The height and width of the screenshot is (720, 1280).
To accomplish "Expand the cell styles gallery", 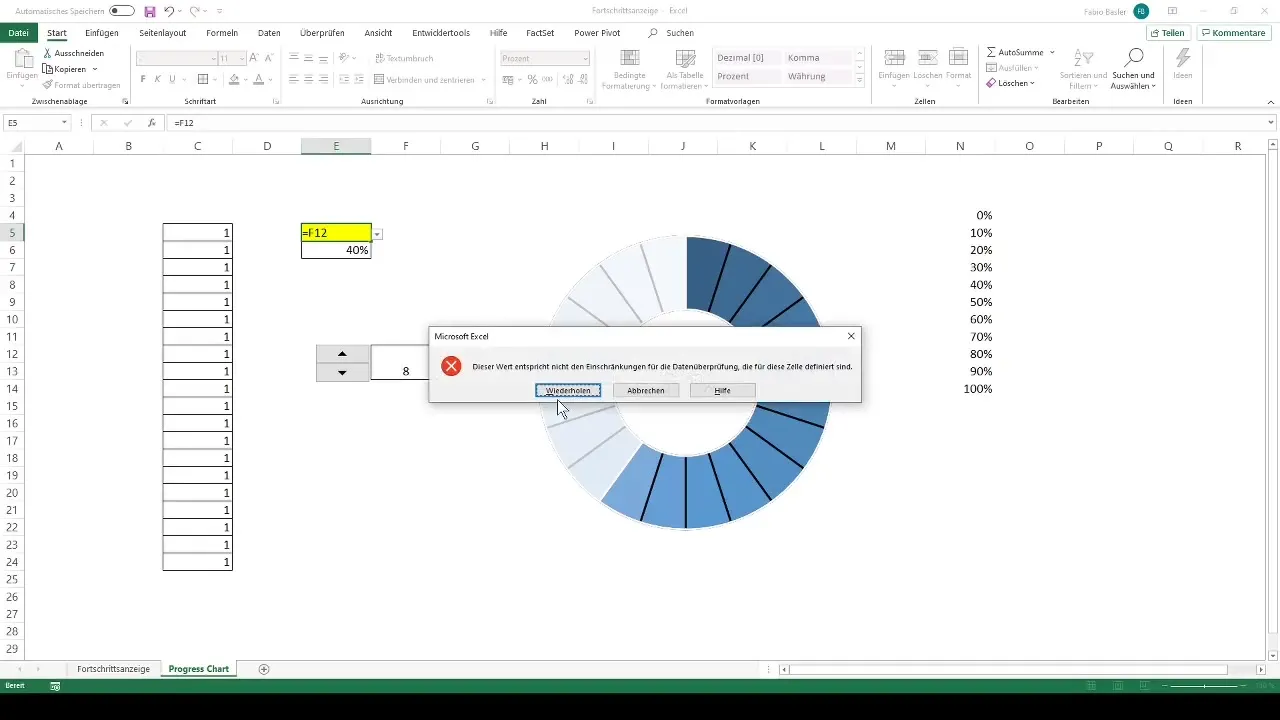I will pos(860,80).
